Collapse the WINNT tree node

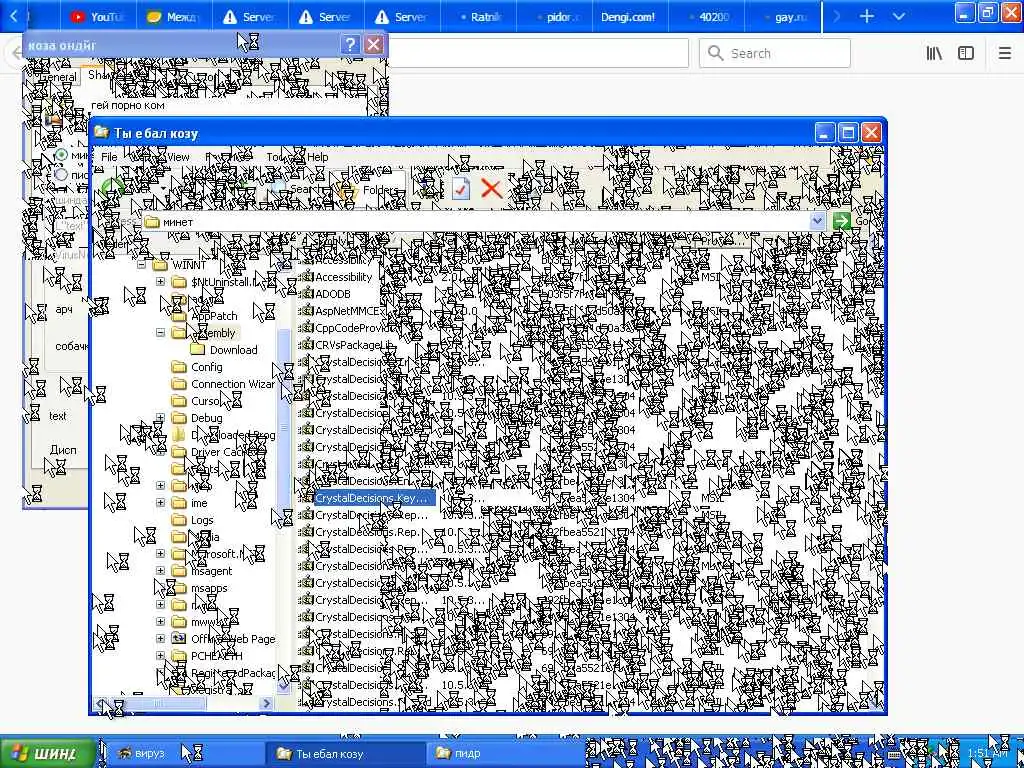(142, 265)
